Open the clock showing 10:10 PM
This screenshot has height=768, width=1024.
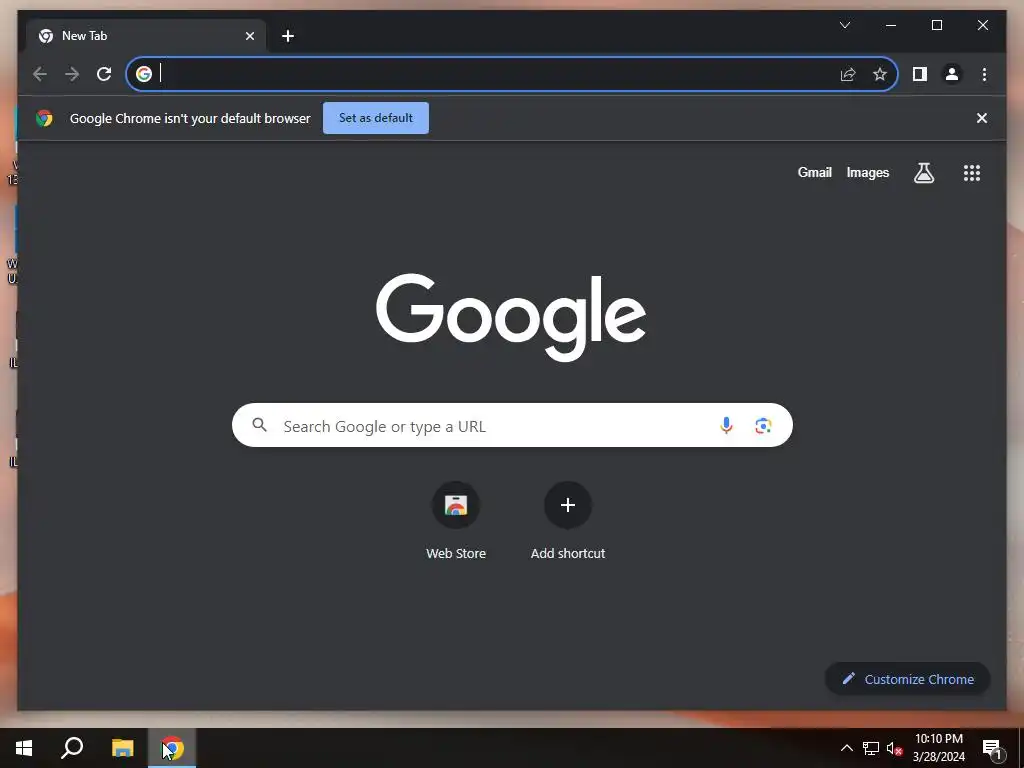[938, 748]
